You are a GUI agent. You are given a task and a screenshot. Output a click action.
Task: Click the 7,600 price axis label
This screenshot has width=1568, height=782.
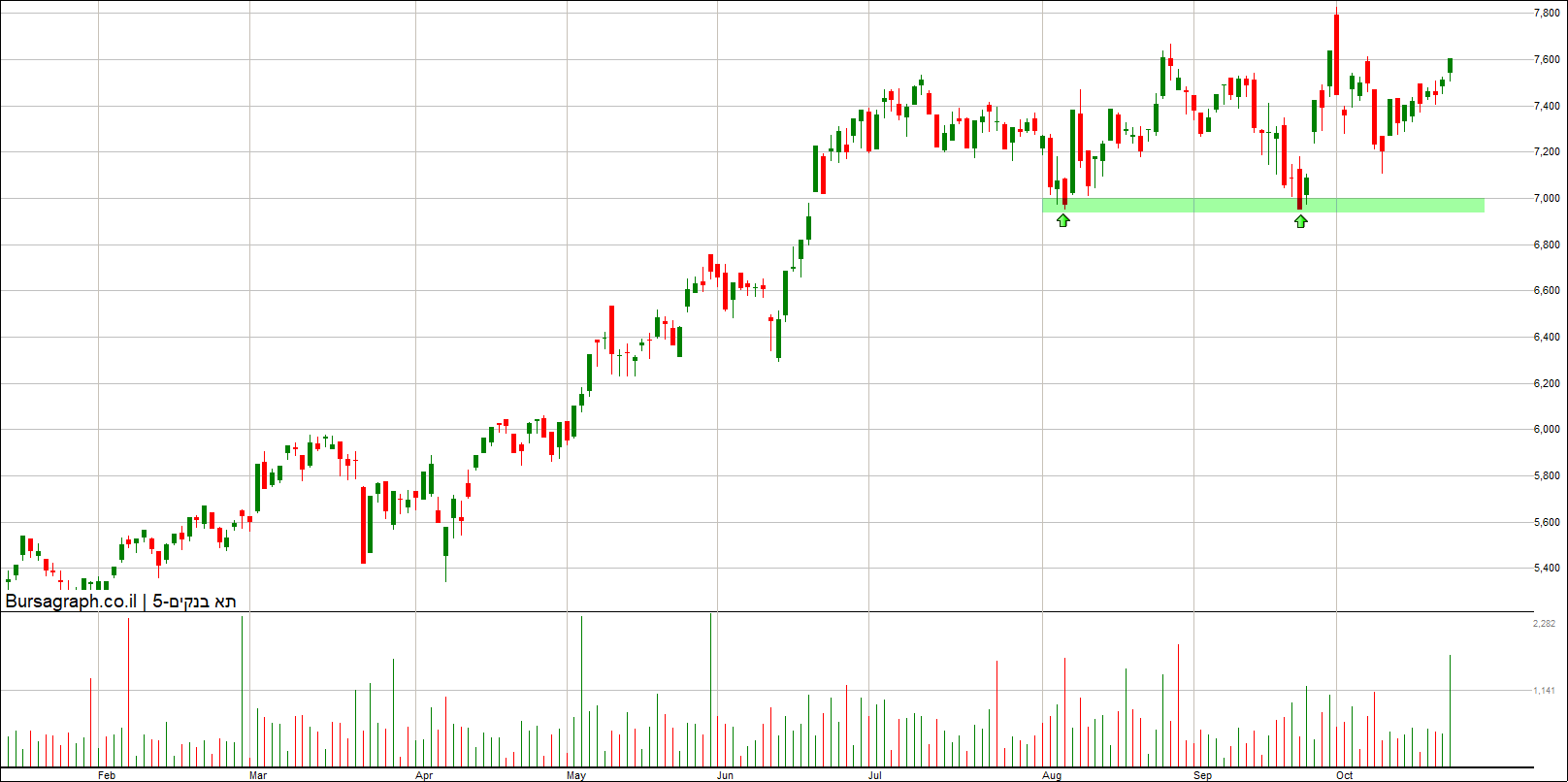[1546, 59]
